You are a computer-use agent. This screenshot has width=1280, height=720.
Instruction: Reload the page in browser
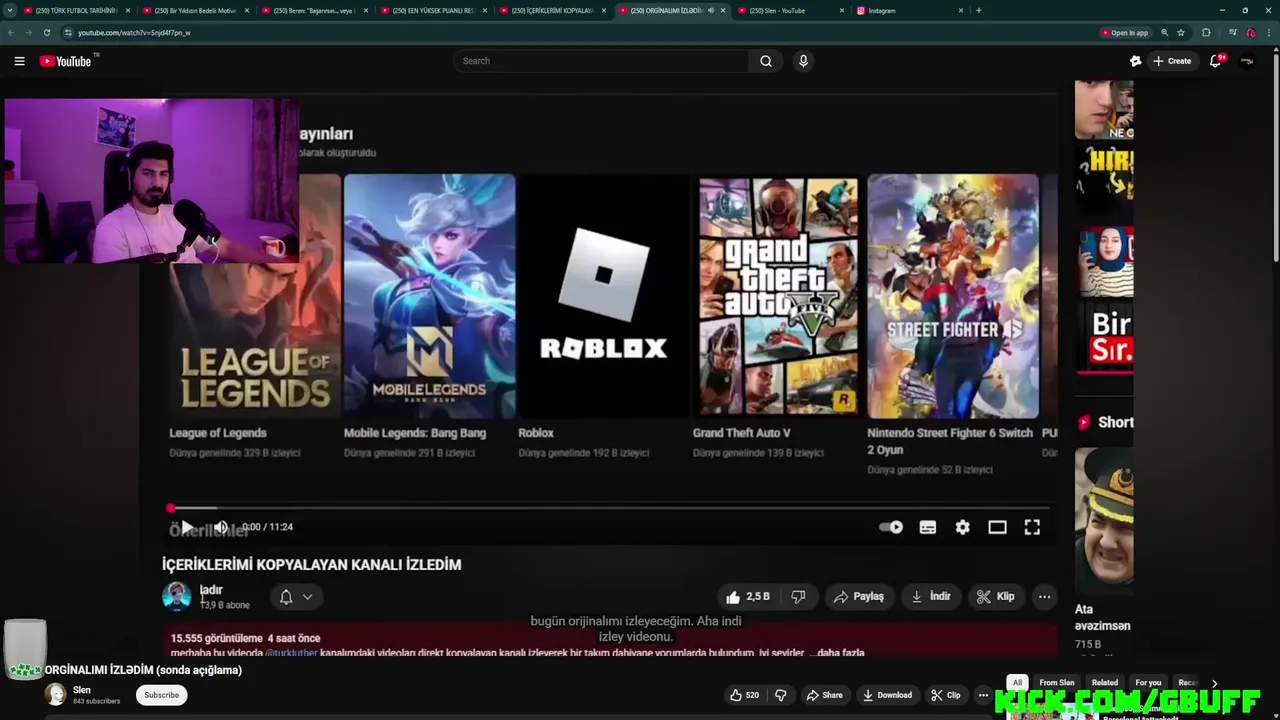tap(46, 32)
